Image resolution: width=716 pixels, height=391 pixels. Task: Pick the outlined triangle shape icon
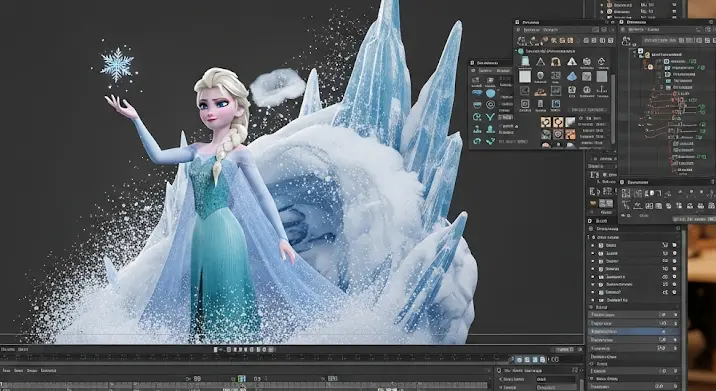(x=541, y=62)
